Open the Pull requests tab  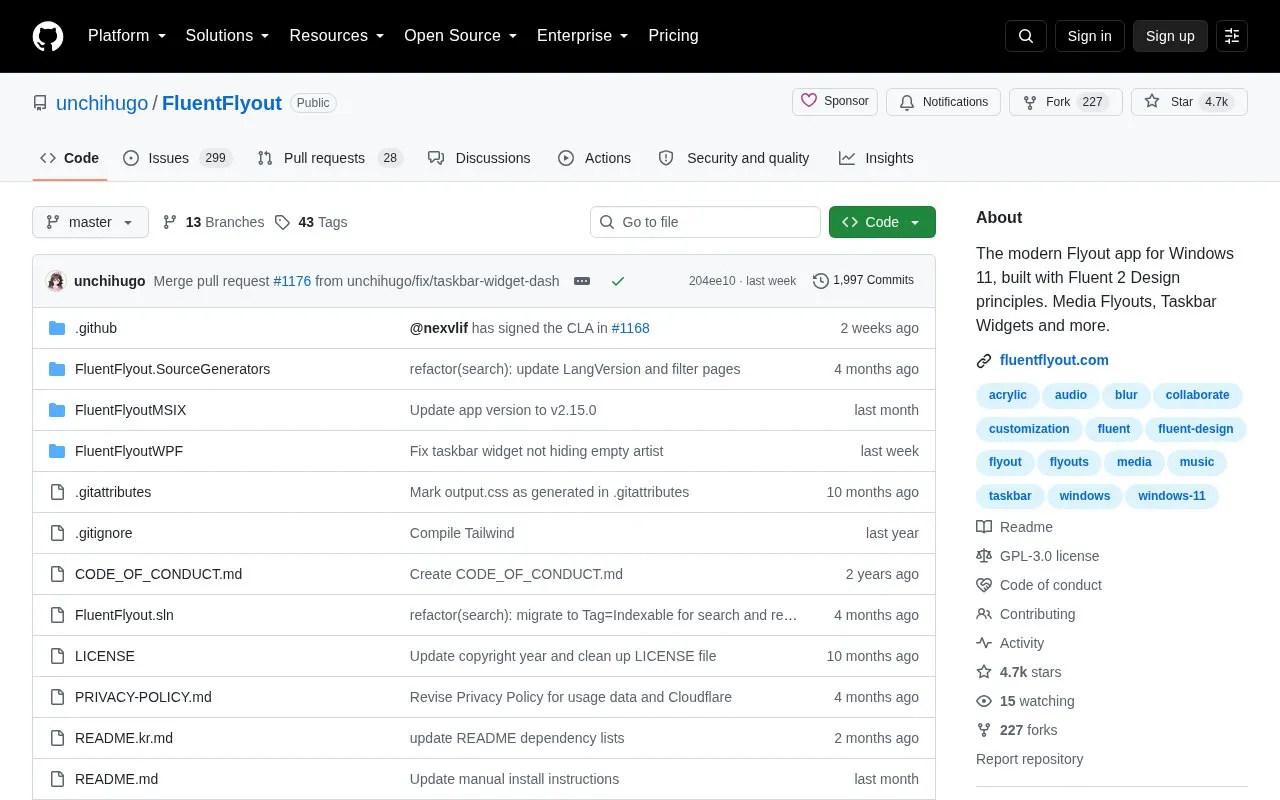pos(330,158)
